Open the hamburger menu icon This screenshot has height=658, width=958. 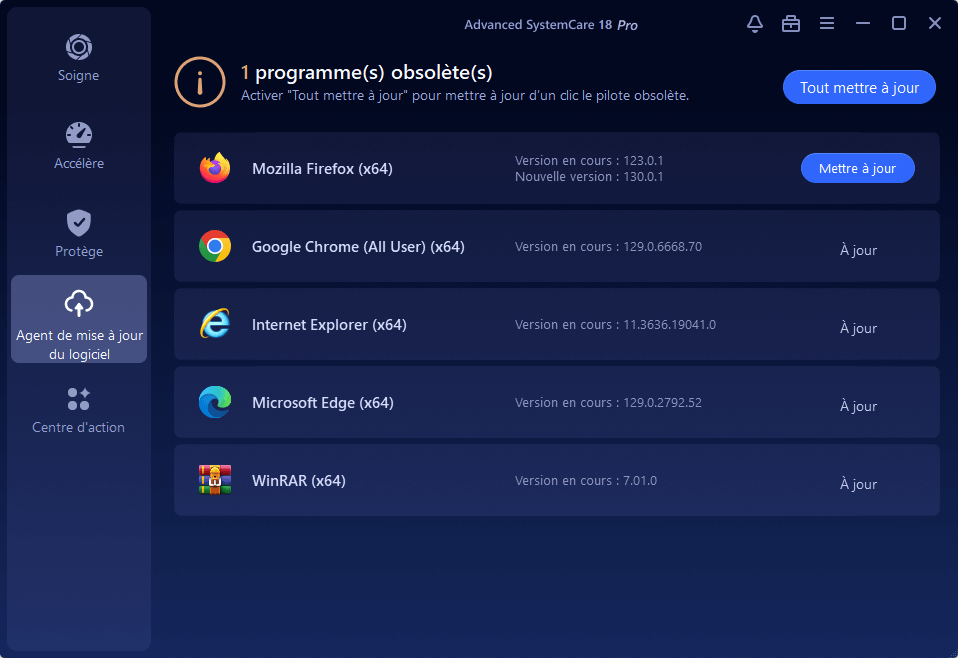click(x=827, y=23)
